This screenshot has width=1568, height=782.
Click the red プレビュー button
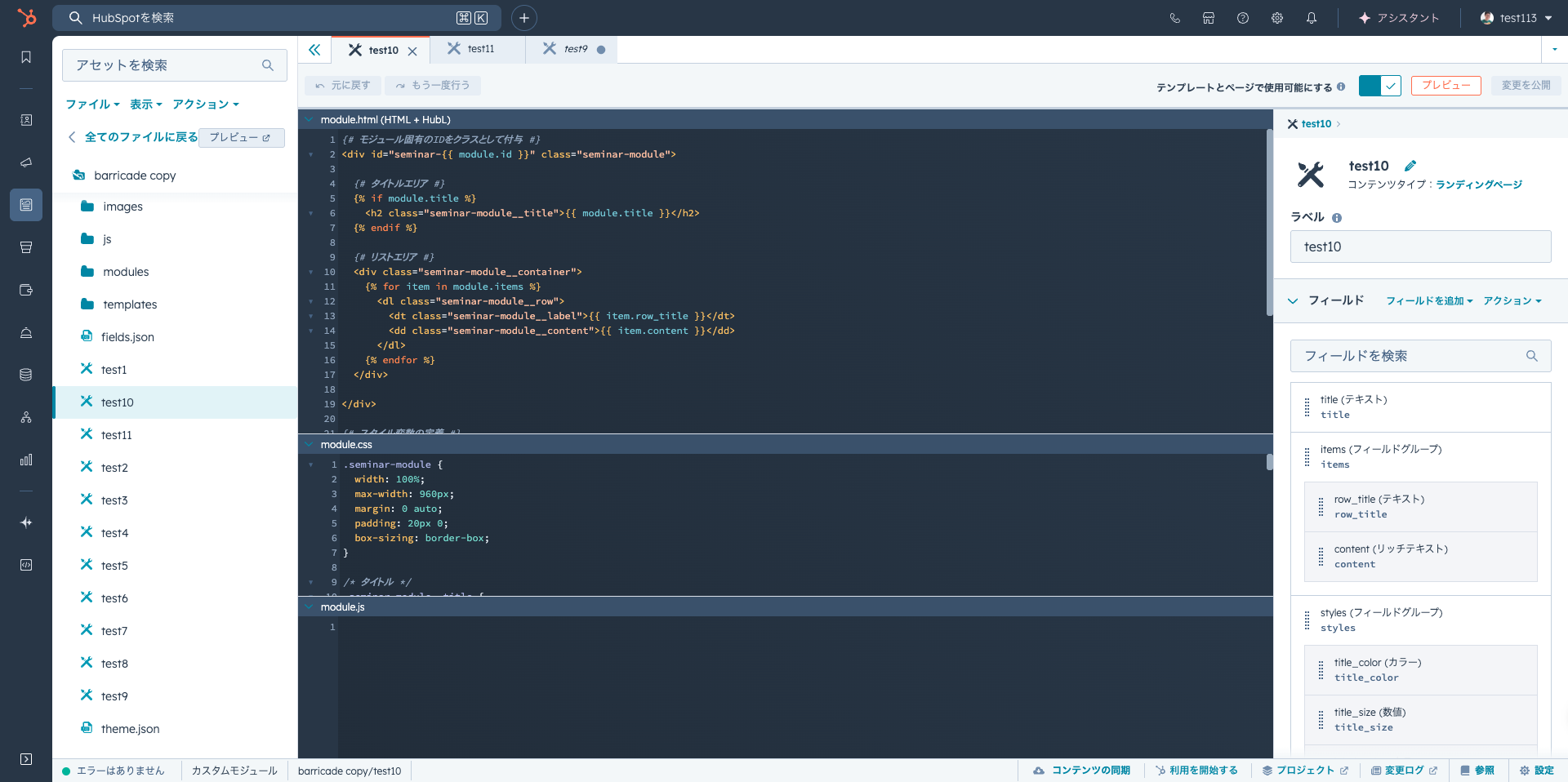[1445, 86]
